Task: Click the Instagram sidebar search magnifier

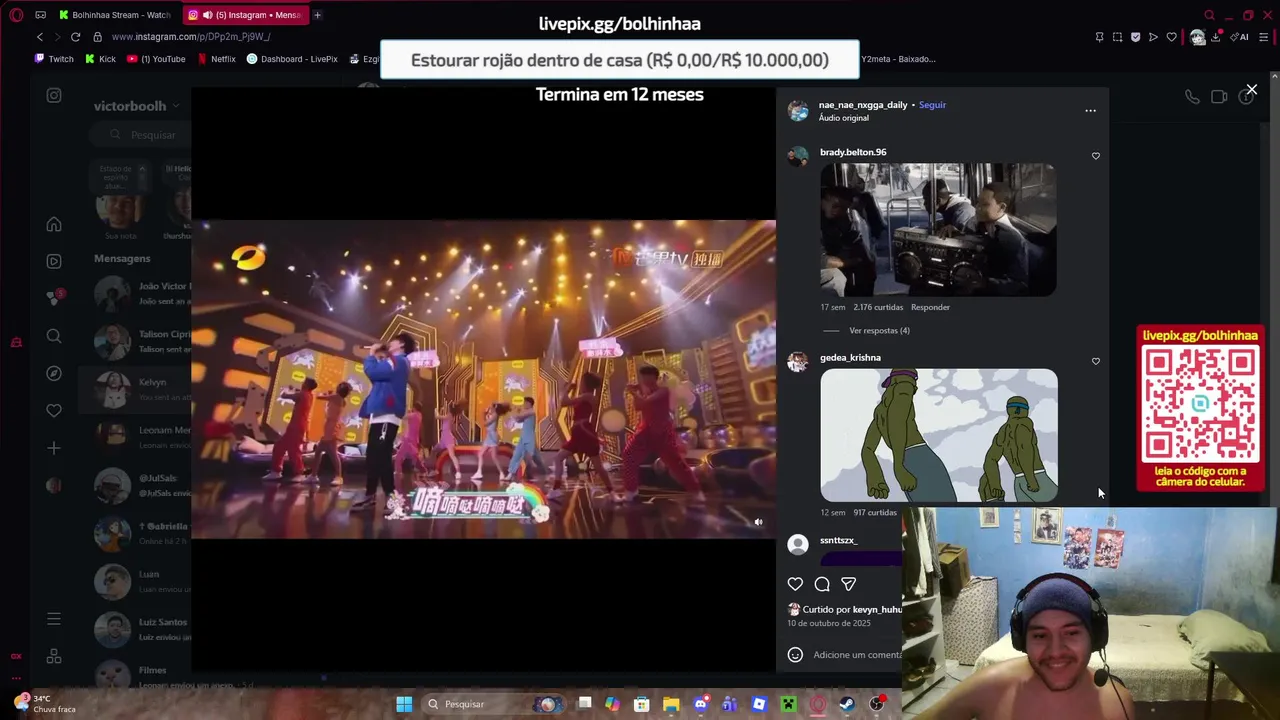Action: tap(54, 336)
